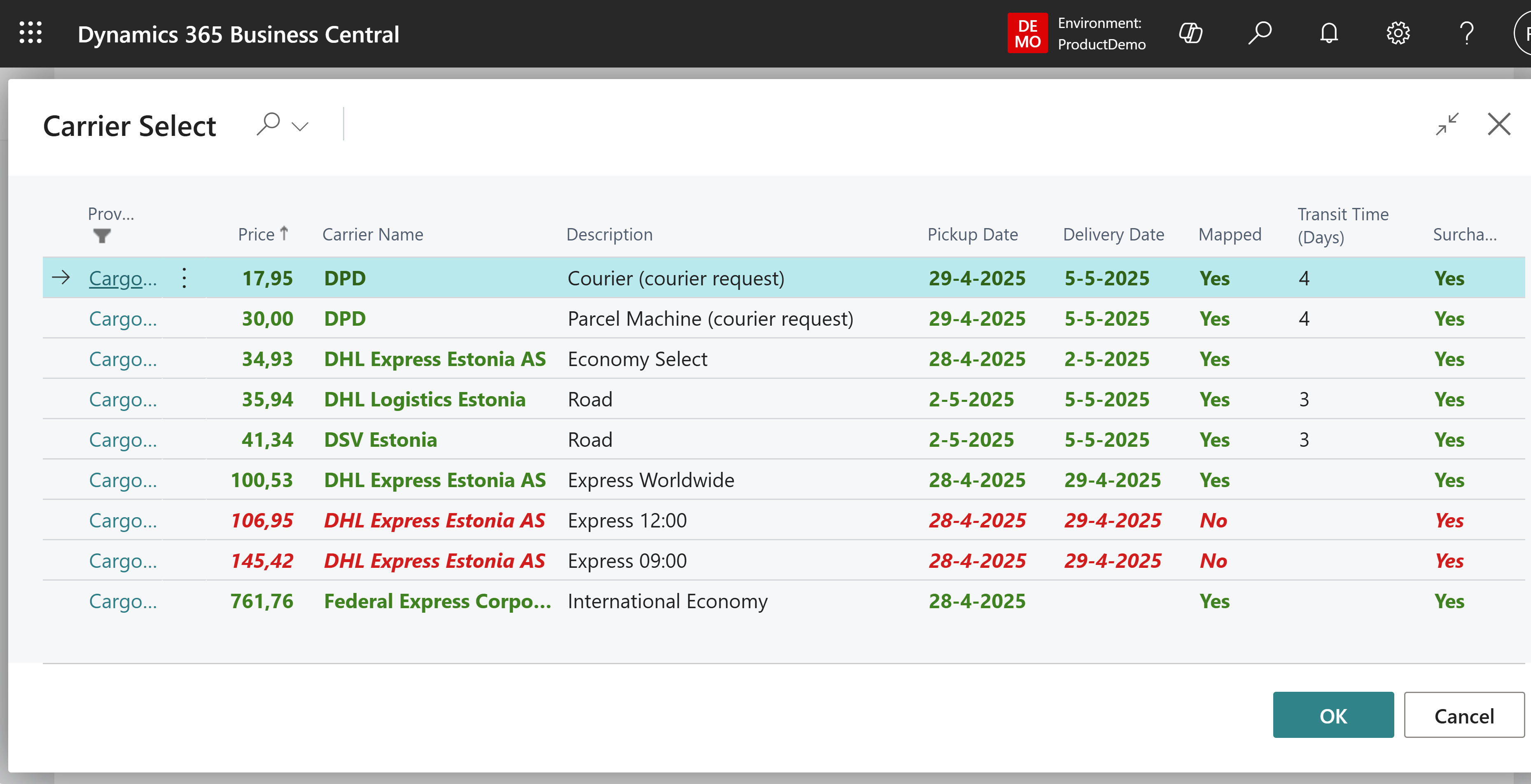Viewport: 1531px width, 784px height.
Task: Open the app launcher waffle menu
Action: (x=30, y=33)
